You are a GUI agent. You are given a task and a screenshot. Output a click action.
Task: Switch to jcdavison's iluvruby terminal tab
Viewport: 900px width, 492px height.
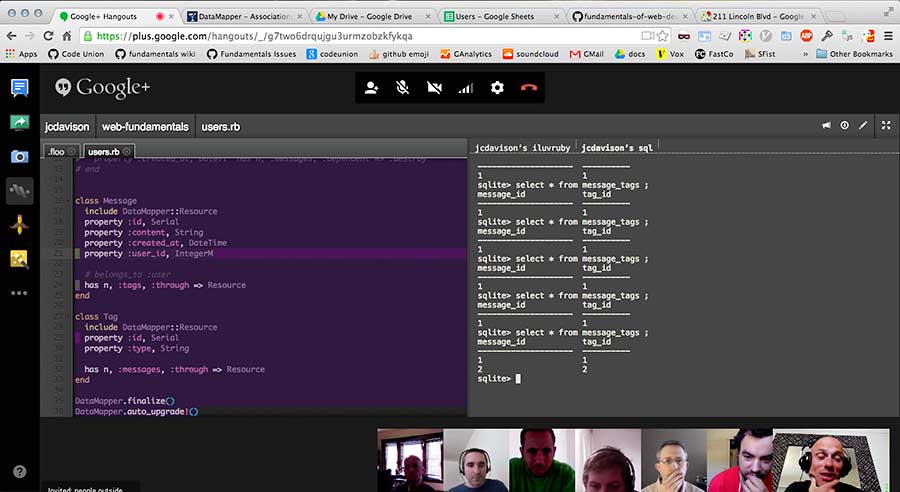point(521,147)
